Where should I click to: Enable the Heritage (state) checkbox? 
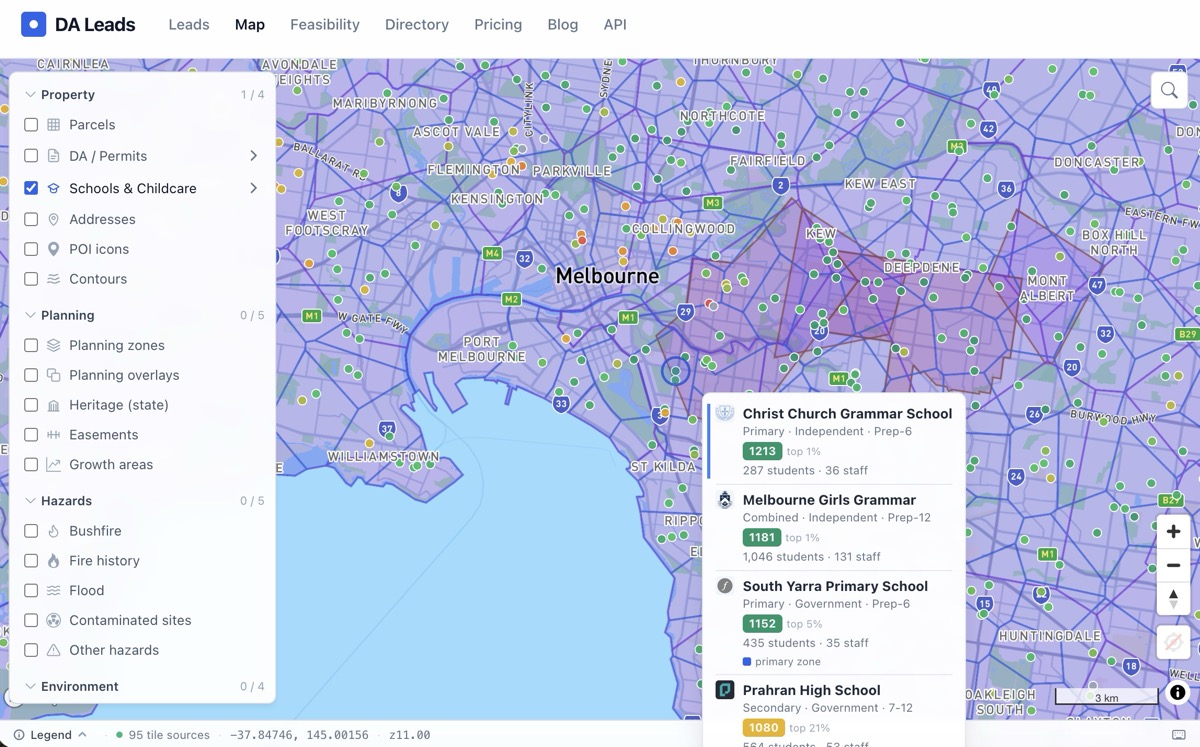31,405
